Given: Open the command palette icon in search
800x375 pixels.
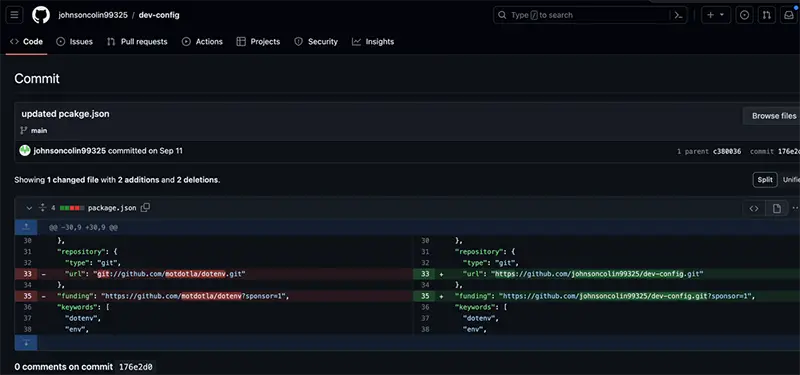Looking at the screenshot, I should 678,15.
